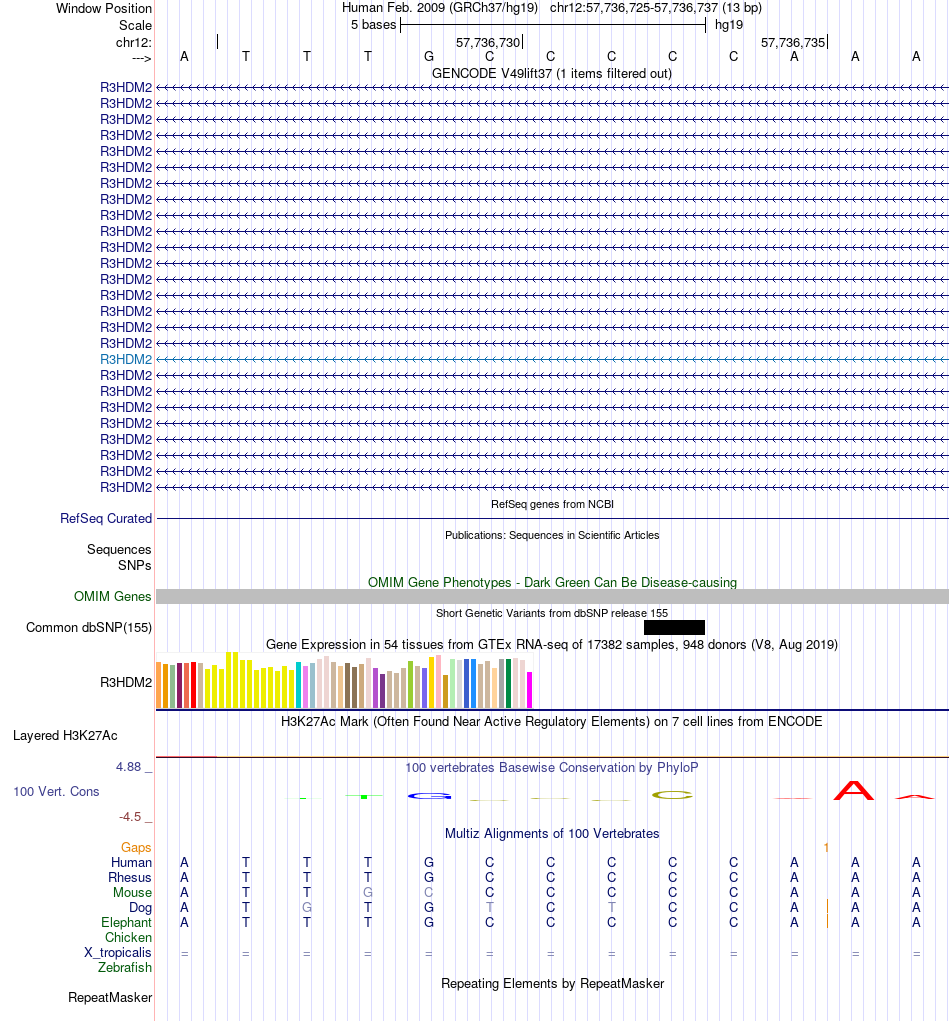The width and height of the screenshot is (950, 1021).
Task: Click the ---> strand direction arrow label
Action: click(141, 59)
